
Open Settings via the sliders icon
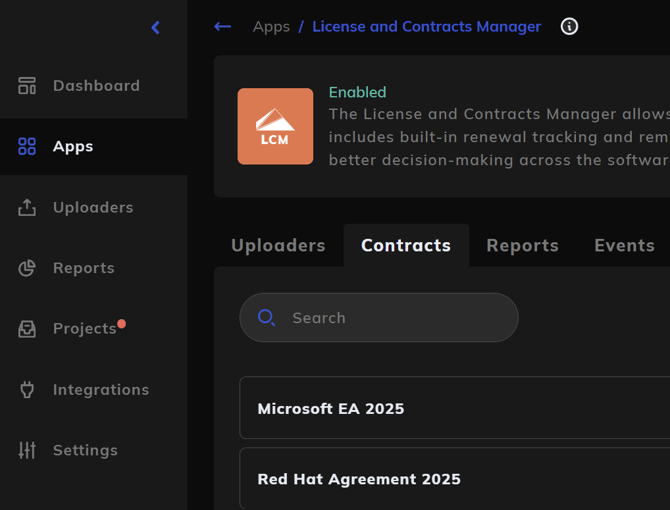coord(27,450)
